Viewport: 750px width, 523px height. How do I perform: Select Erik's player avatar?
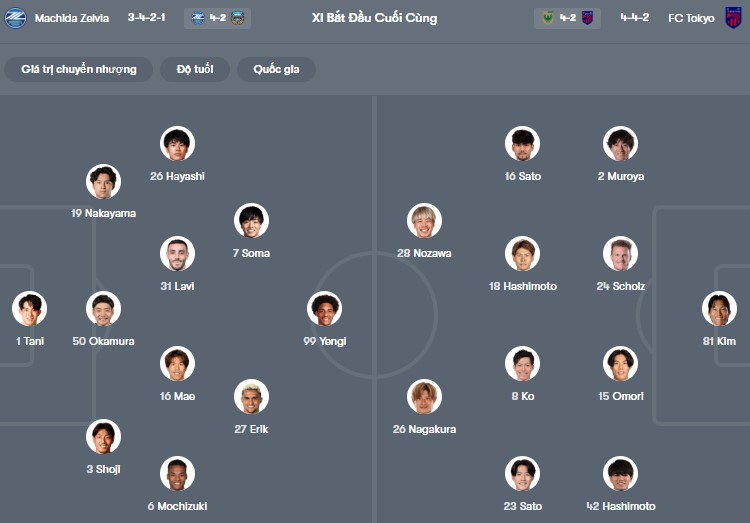pos(252,397)
